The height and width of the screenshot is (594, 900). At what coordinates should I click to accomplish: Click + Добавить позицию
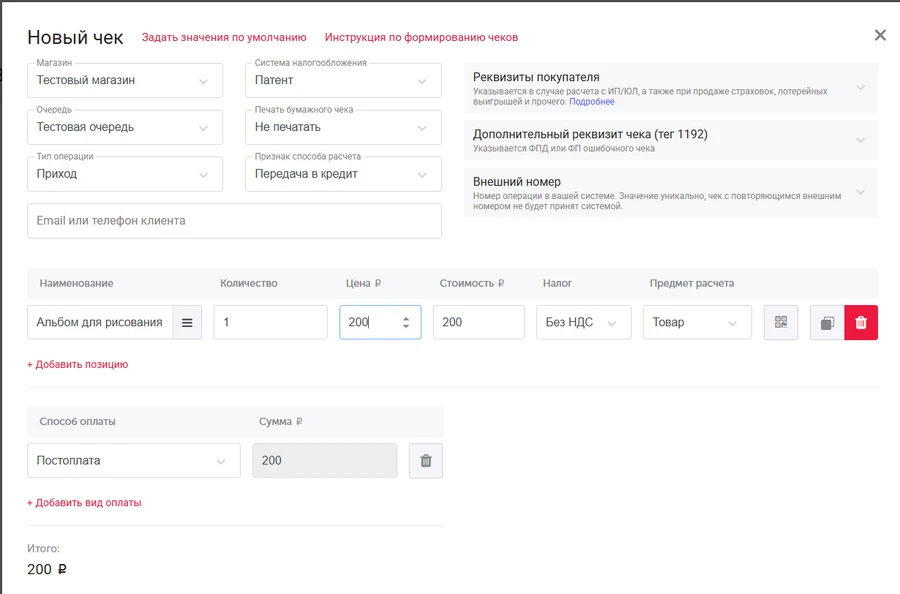click(77, 365)
